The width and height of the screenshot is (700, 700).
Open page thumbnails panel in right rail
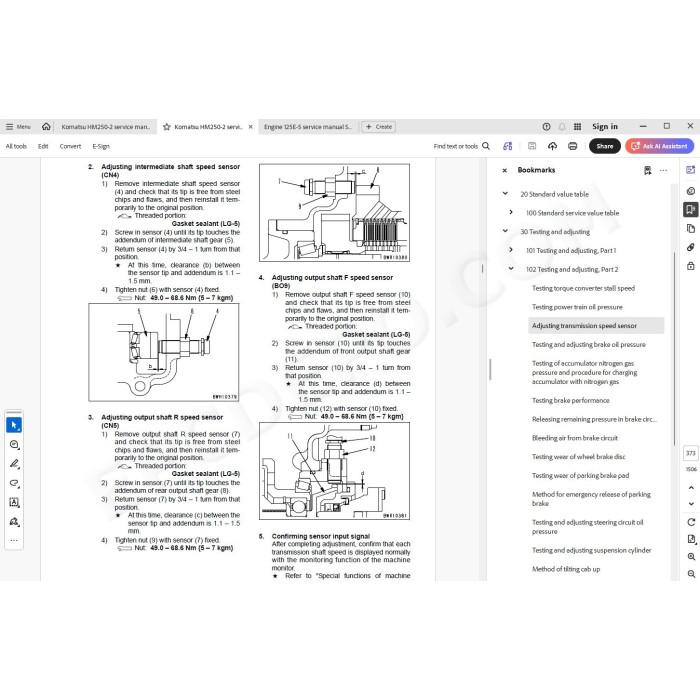click(x=691, y=229)
